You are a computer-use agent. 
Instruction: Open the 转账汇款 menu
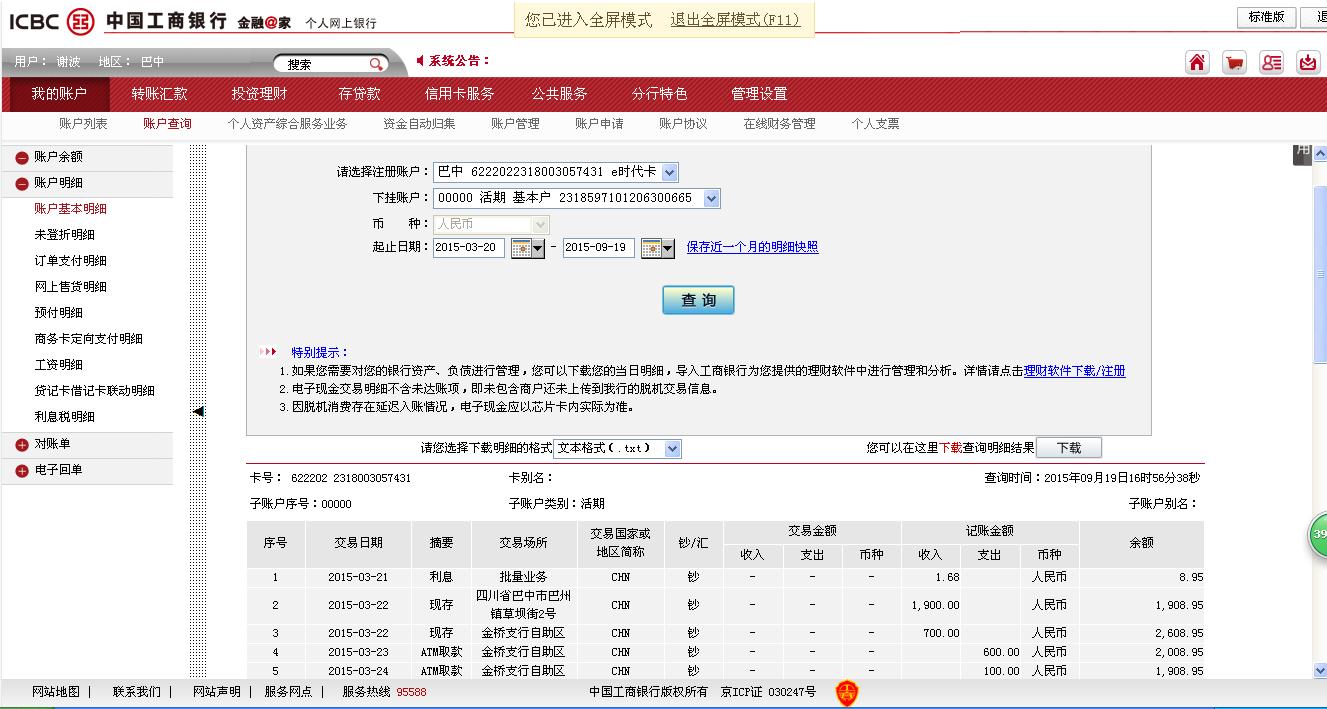[159, 94]
